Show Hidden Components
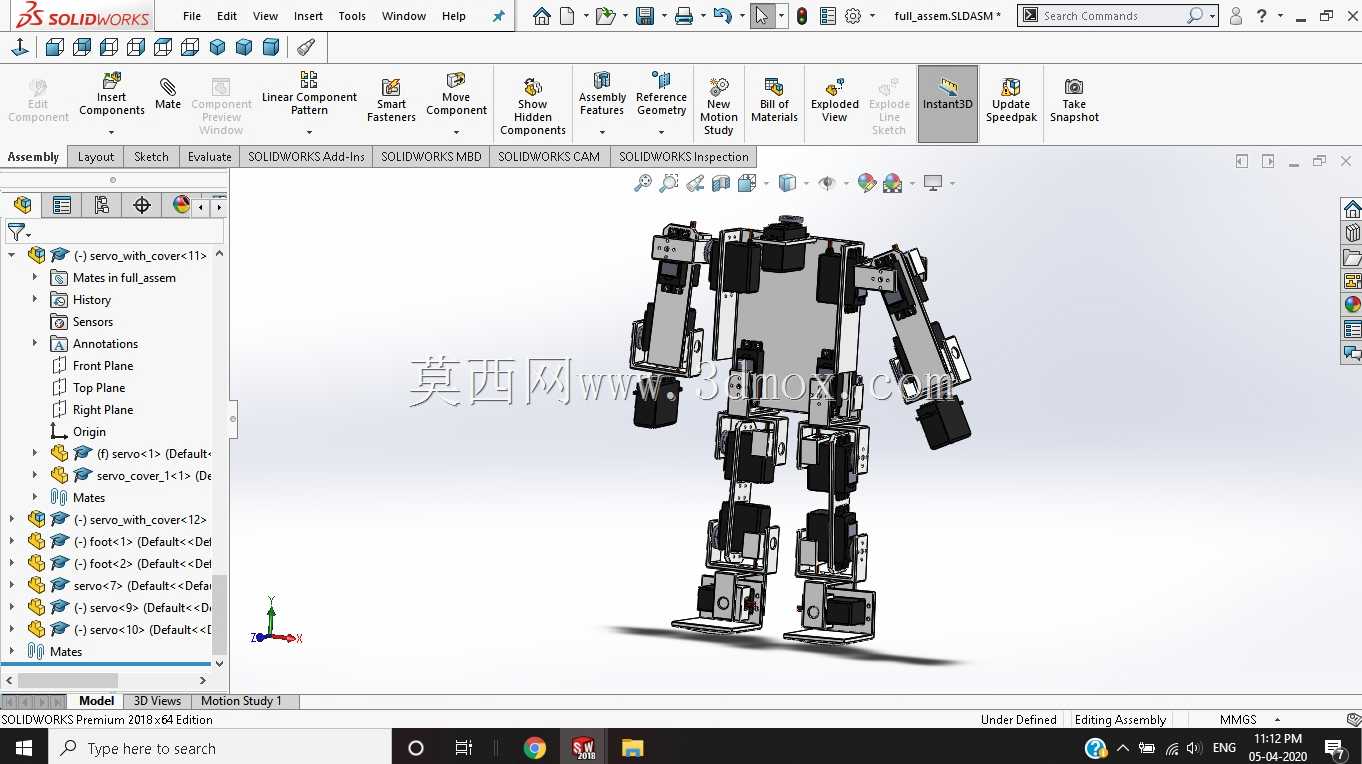The image size is (1362, 764). pyautogui.click(x=533, y=105)
